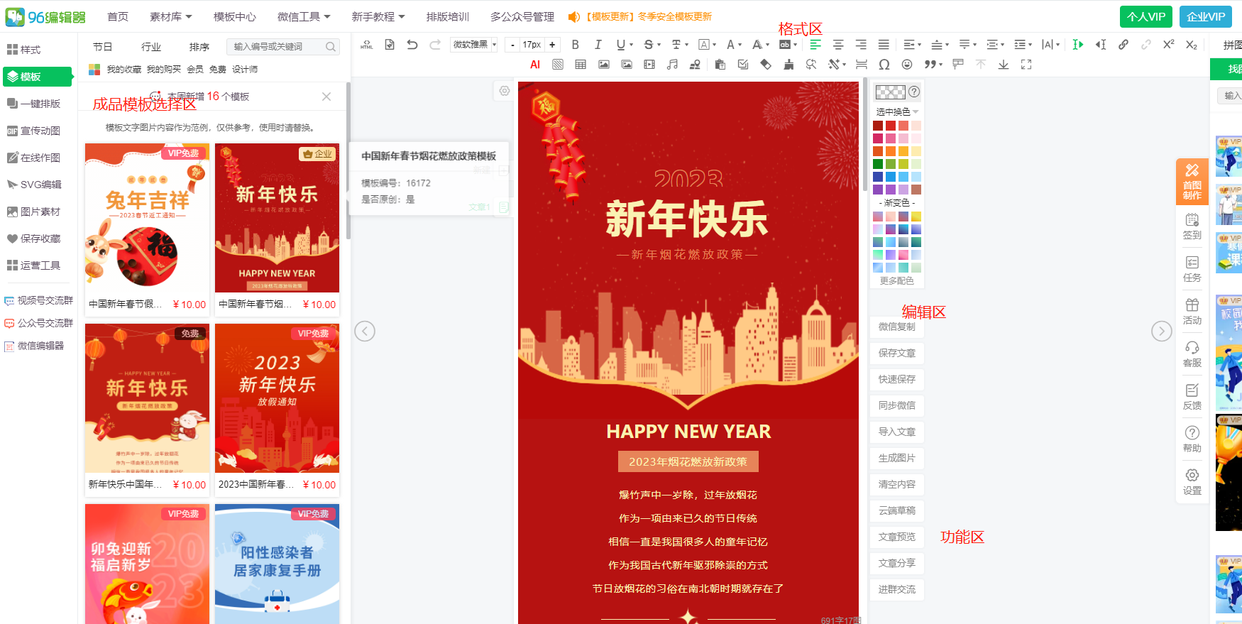Open 排版培训 page
1242x624 pixels.
[447, 17]
